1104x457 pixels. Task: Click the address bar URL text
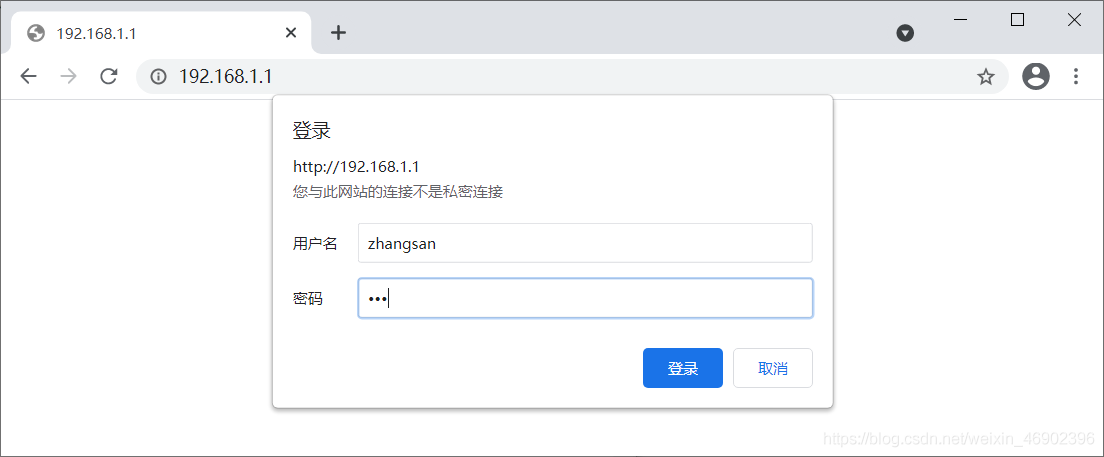pos(225,76)
